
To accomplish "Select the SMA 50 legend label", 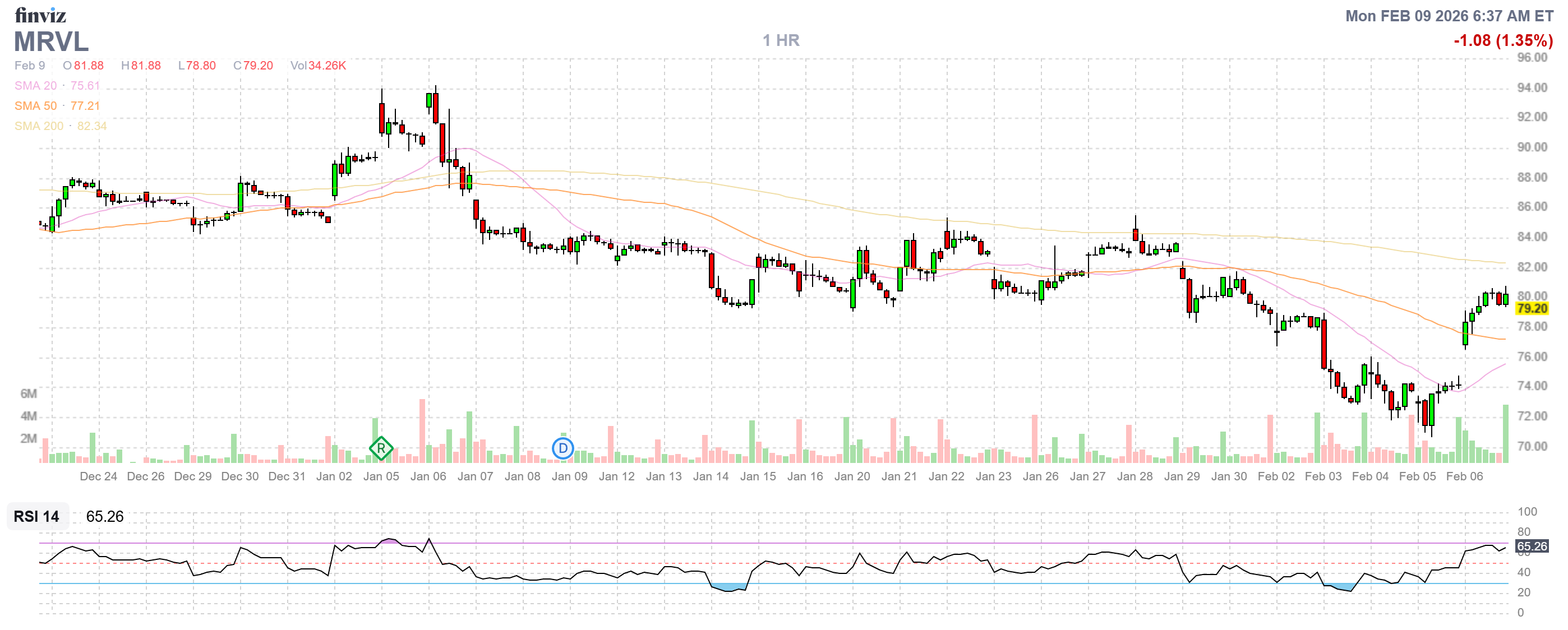I will click(35, 106).
